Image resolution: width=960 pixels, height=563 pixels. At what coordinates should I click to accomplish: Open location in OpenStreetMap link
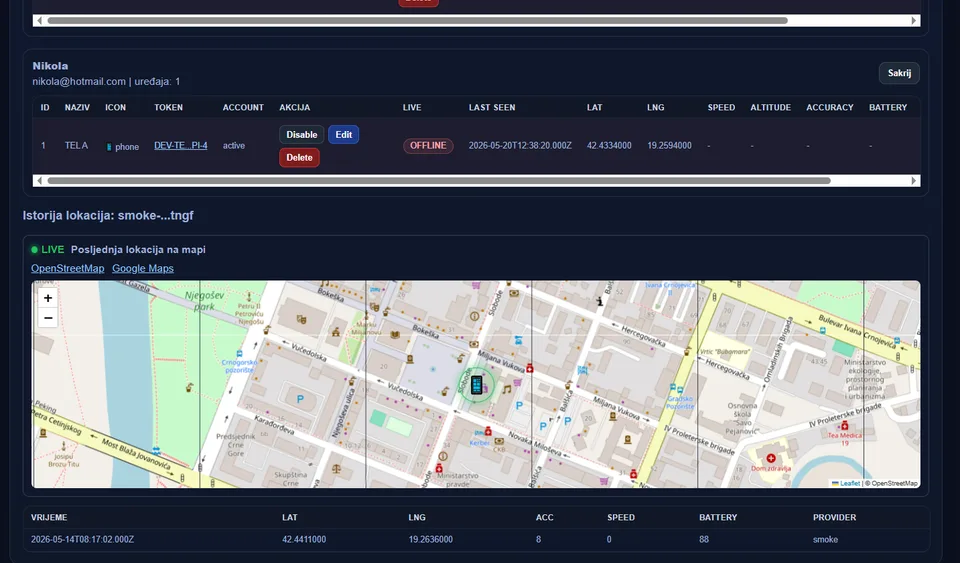pyautogui.click(x=67, y=268)
